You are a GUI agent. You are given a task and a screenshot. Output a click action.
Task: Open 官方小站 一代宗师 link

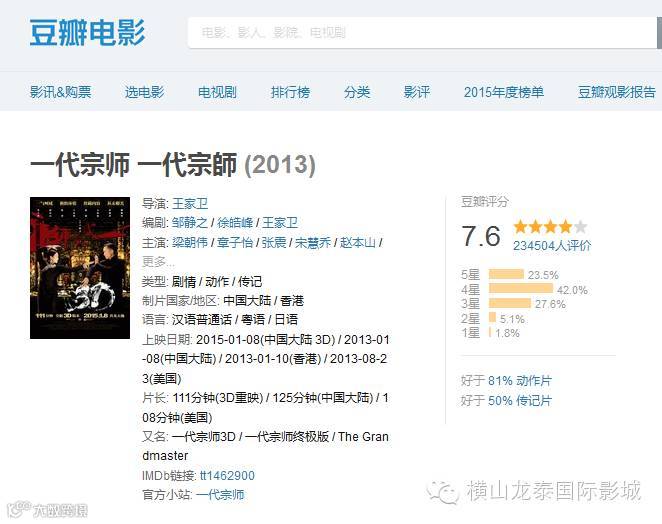[x=220, y=494]
